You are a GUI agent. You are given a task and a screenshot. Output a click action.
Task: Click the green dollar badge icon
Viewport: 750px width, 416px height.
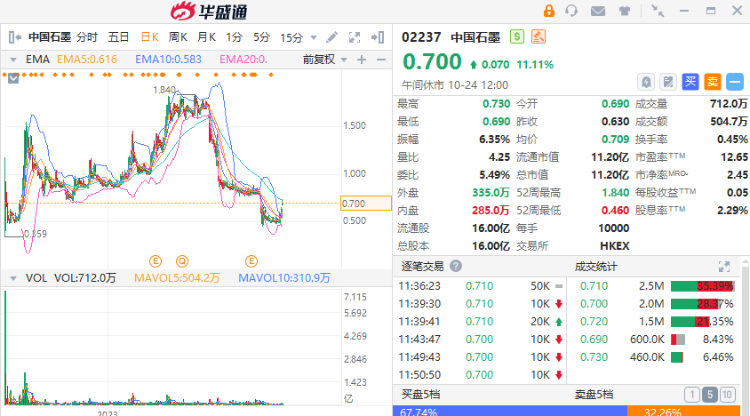pyautogui.click(x=517, y=36)
